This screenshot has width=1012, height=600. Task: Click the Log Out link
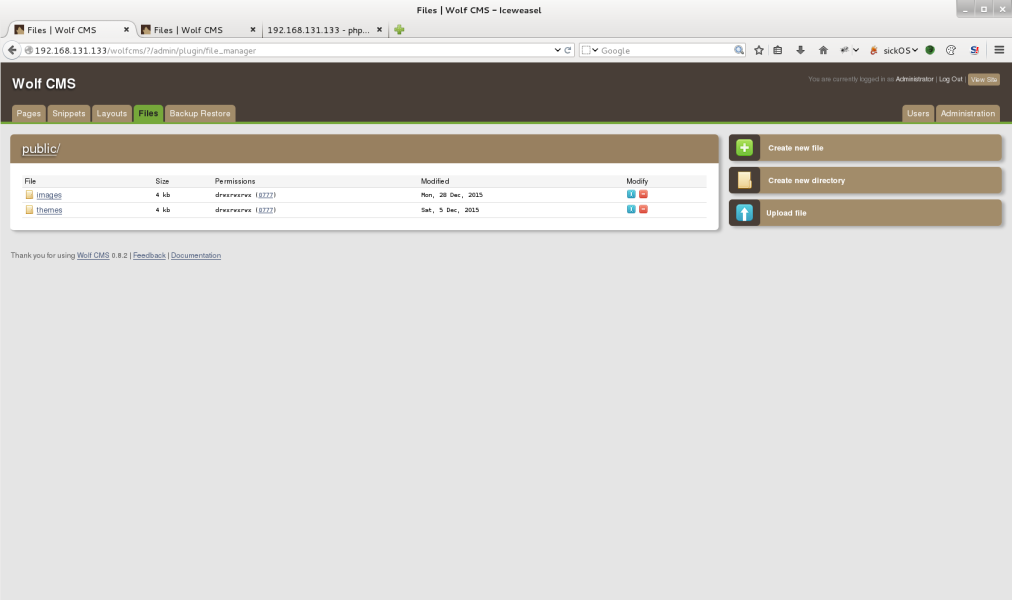(950, 79)
